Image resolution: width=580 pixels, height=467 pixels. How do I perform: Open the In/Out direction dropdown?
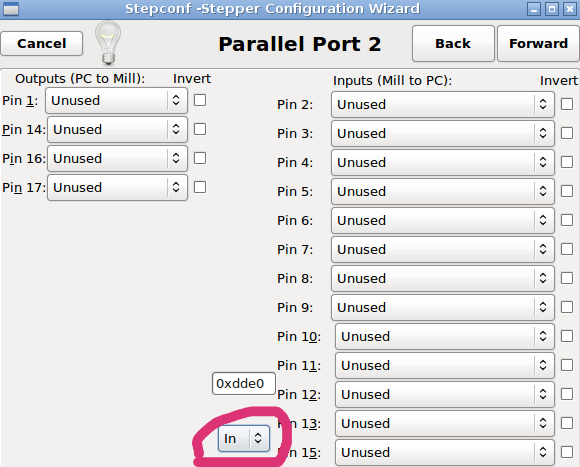point(244,439)
